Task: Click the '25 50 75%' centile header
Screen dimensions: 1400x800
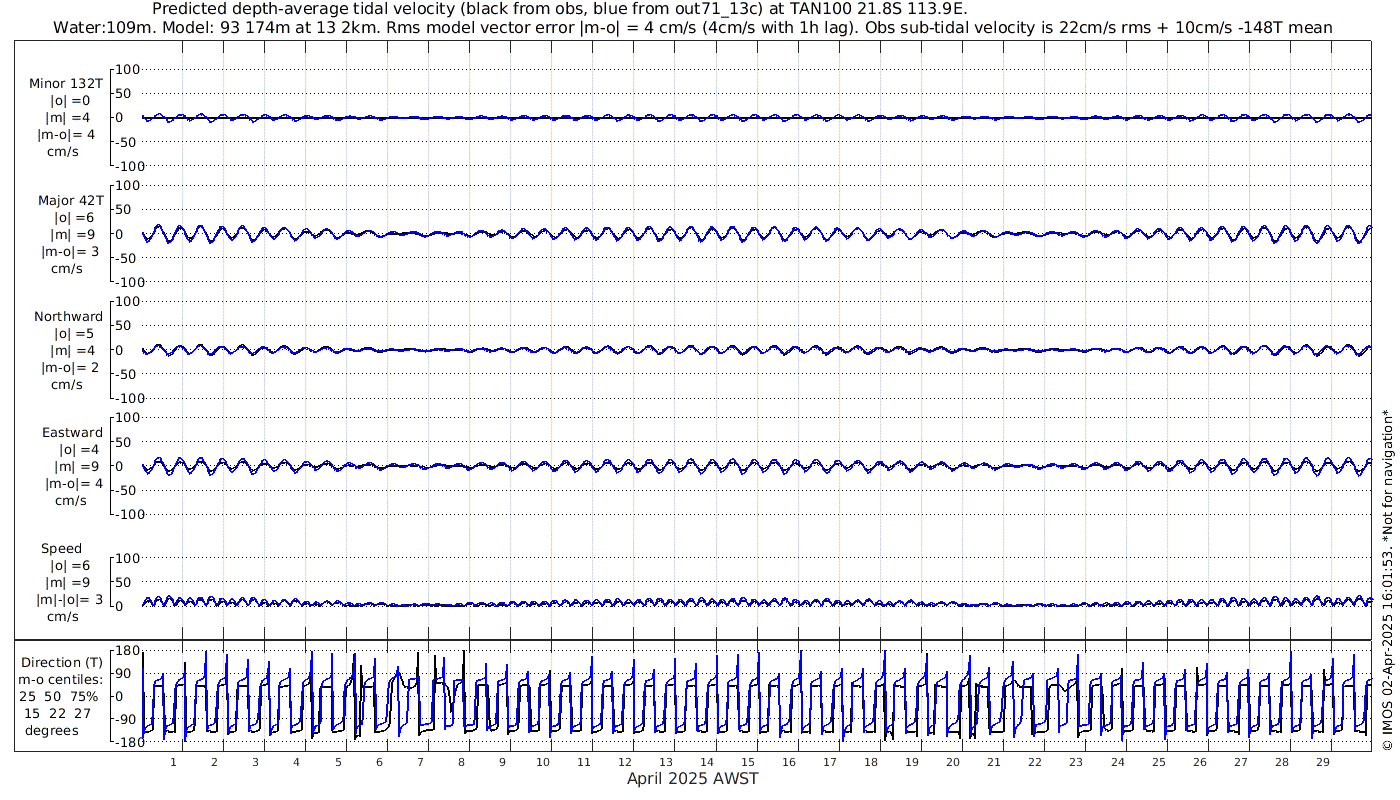Action: pyautogui.click(x=60, y=696)
